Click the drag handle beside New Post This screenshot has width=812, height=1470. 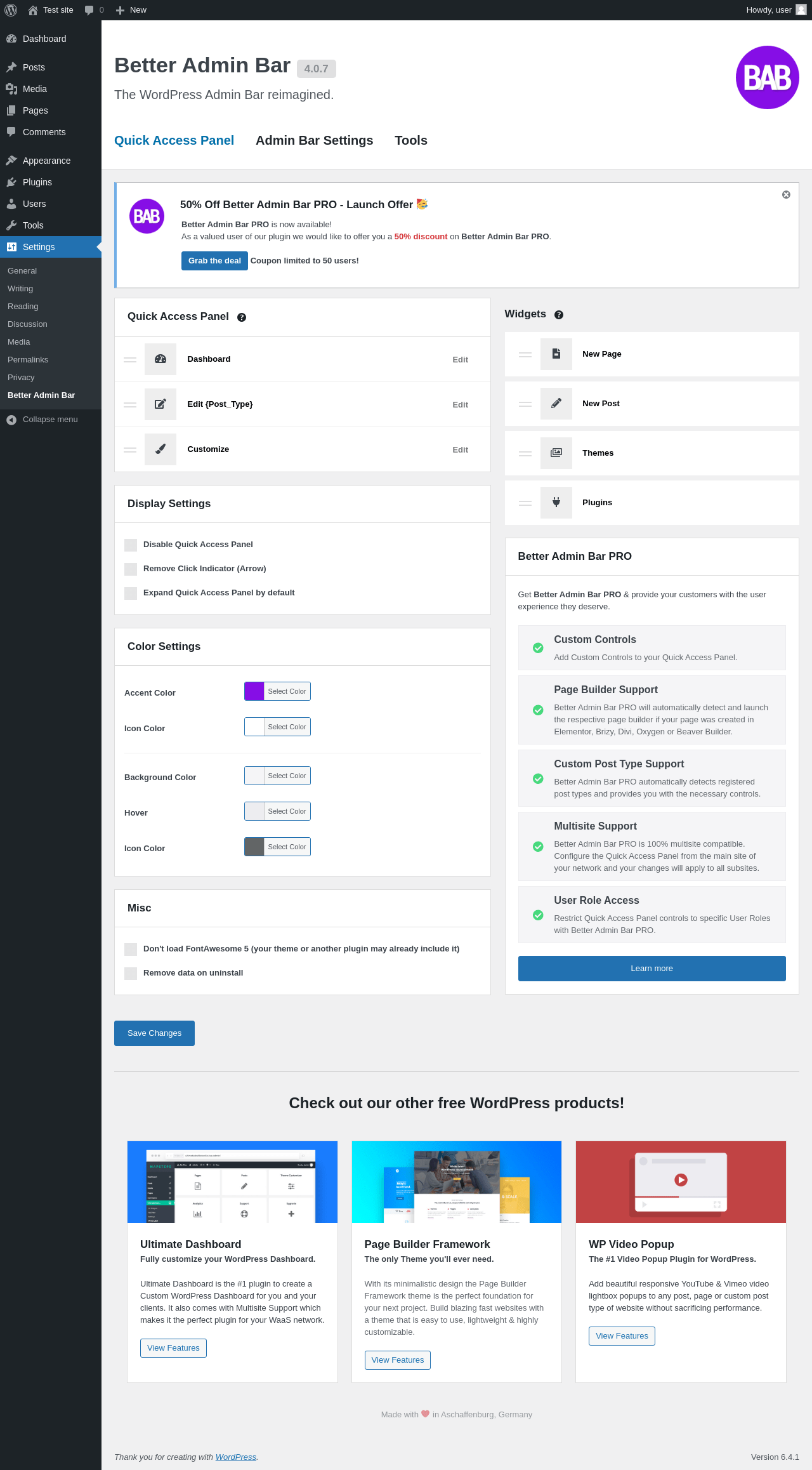[525, 404]
